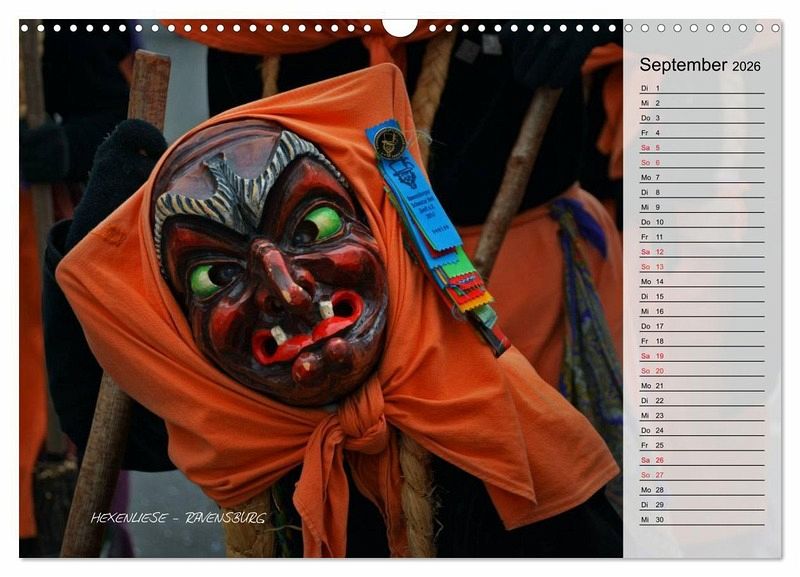The height and width of the screenshot is (577, 800).
Task: Select the row Sa 26
Action: coord(702,460)
